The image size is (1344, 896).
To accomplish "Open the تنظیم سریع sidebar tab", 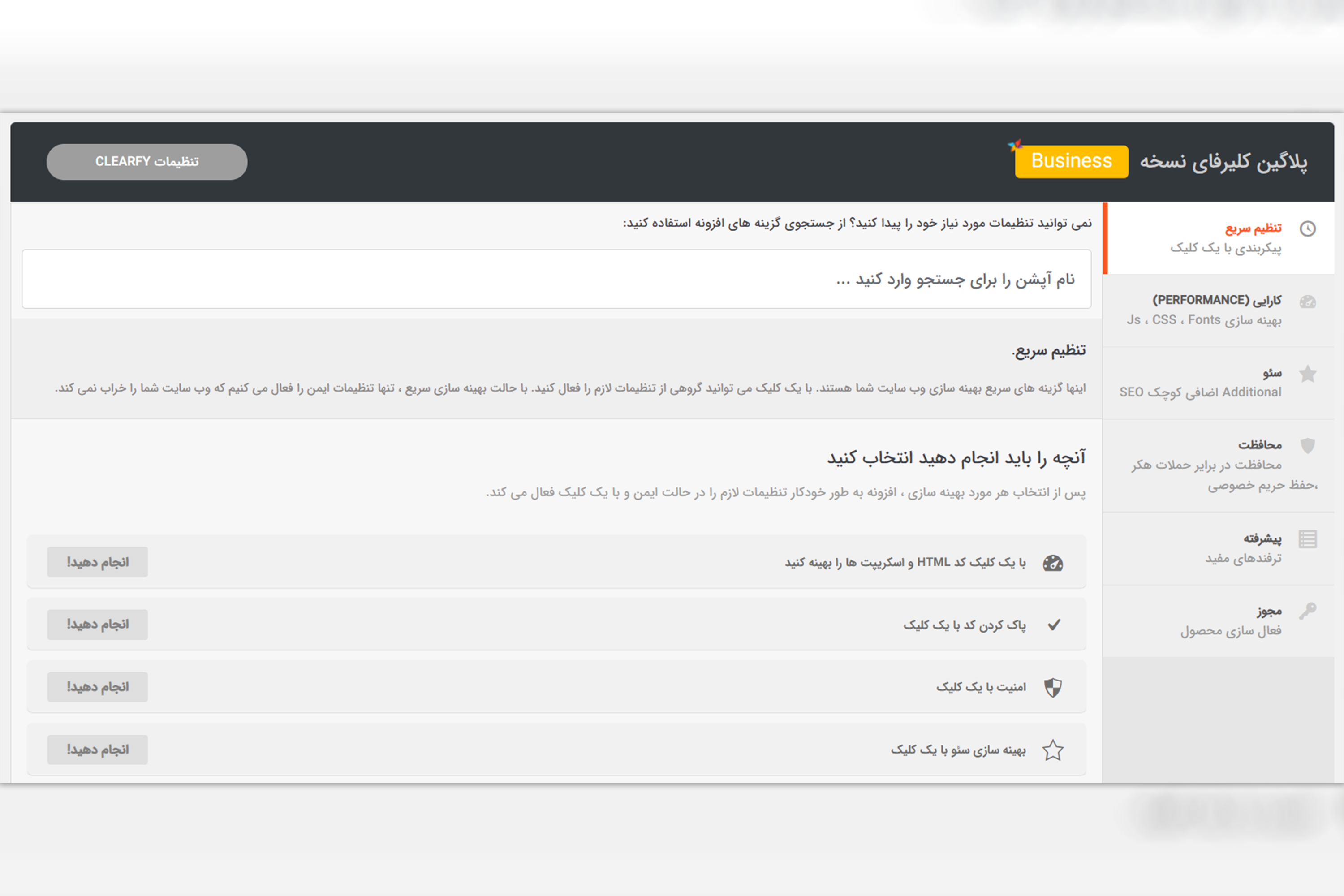I will (x=1253, y=228).
